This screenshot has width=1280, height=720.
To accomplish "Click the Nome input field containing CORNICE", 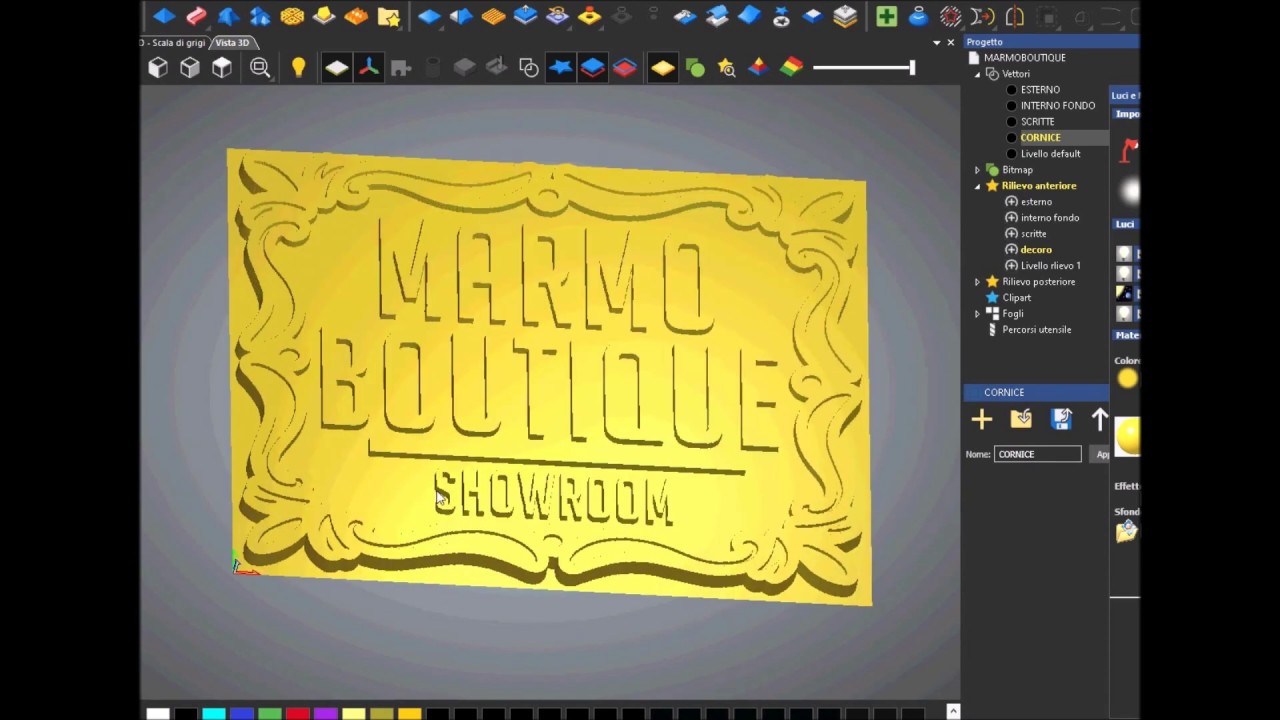I will (x=1037, y=454).
